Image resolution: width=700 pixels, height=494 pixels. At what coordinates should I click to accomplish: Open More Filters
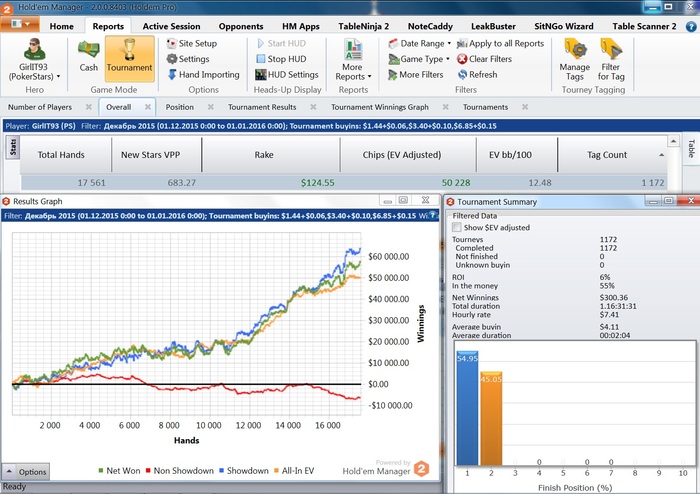[416, 75]
